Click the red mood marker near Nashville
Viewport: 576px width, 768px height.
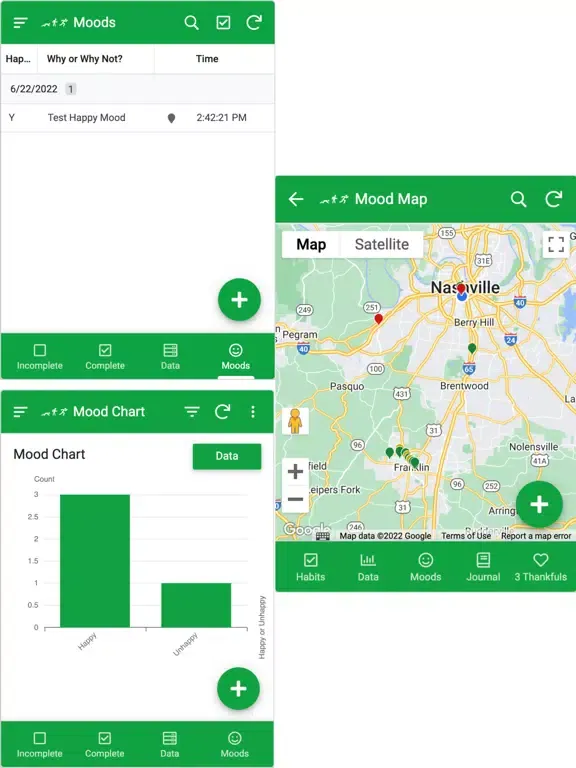461,288
